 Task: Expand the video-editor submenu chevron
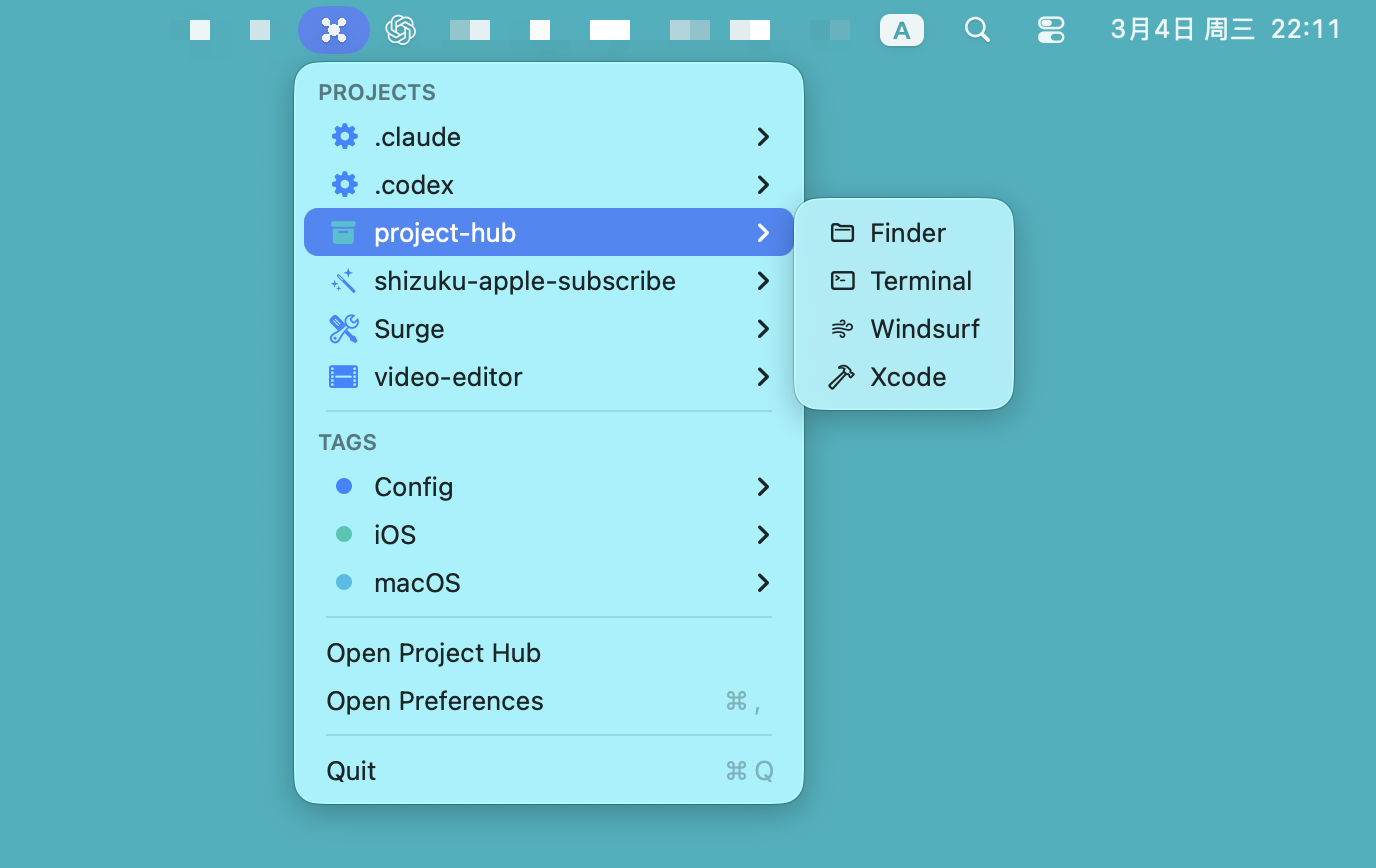(x=763, y=376)
